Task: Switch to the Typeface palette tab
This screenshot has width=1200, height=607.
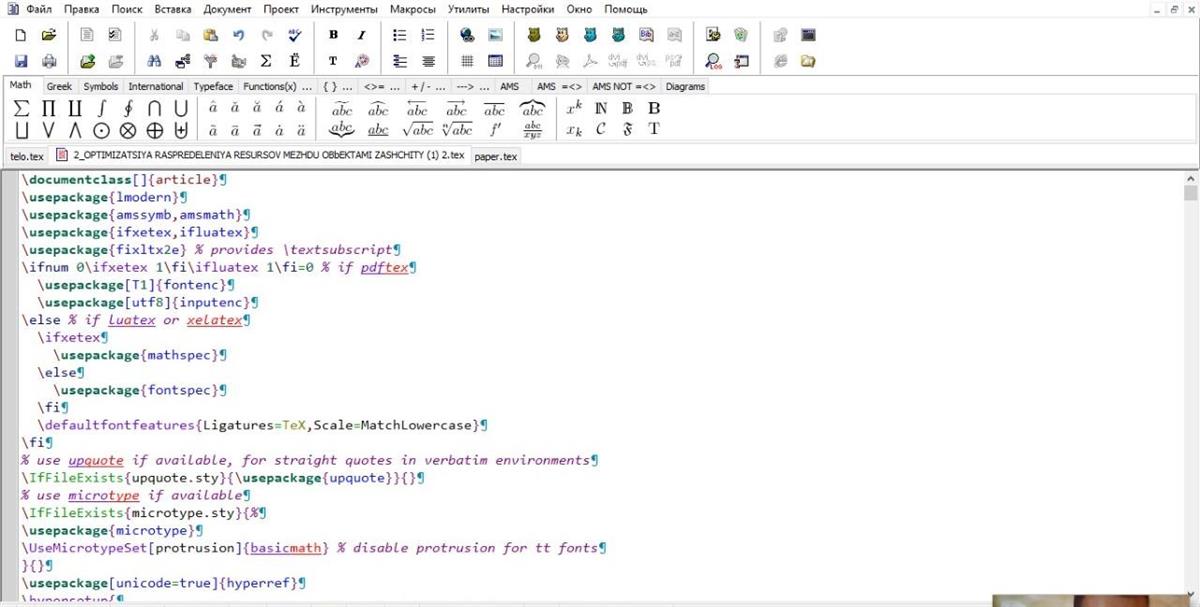Action: click(x=213, y=87)
